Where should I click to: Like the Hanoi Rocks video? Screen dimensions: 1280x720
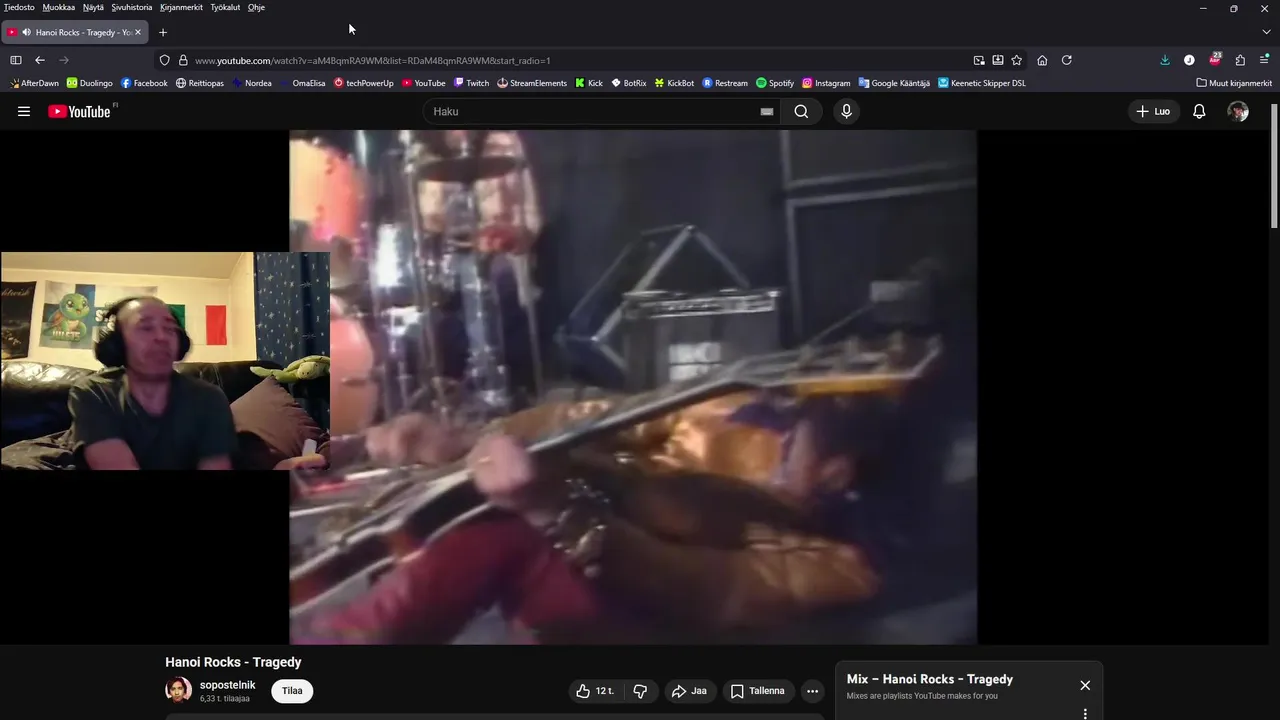[595, 691]
